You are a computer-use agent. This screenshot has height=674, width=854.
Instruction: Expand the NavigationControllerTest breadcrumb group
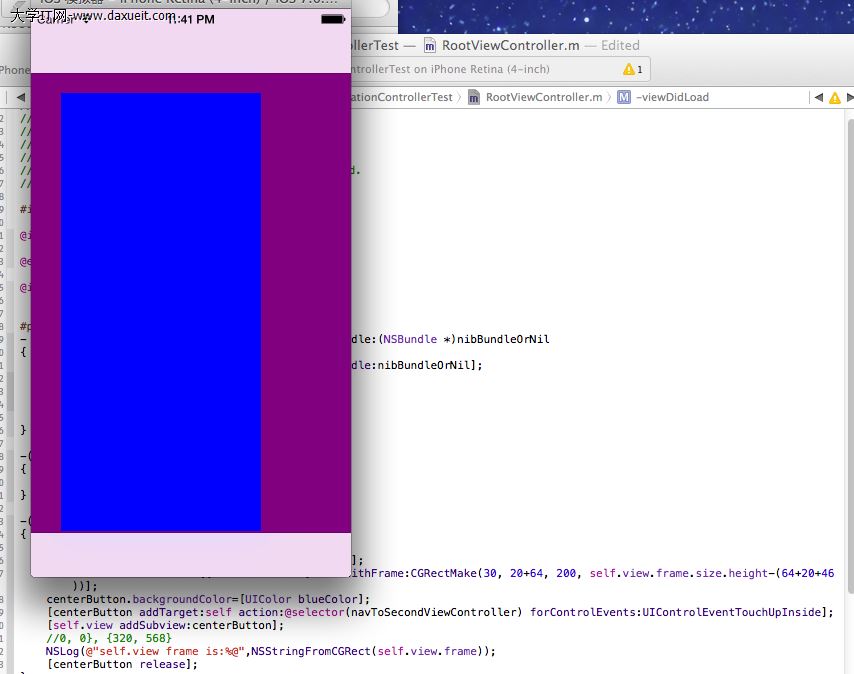(x=405, y=97)
